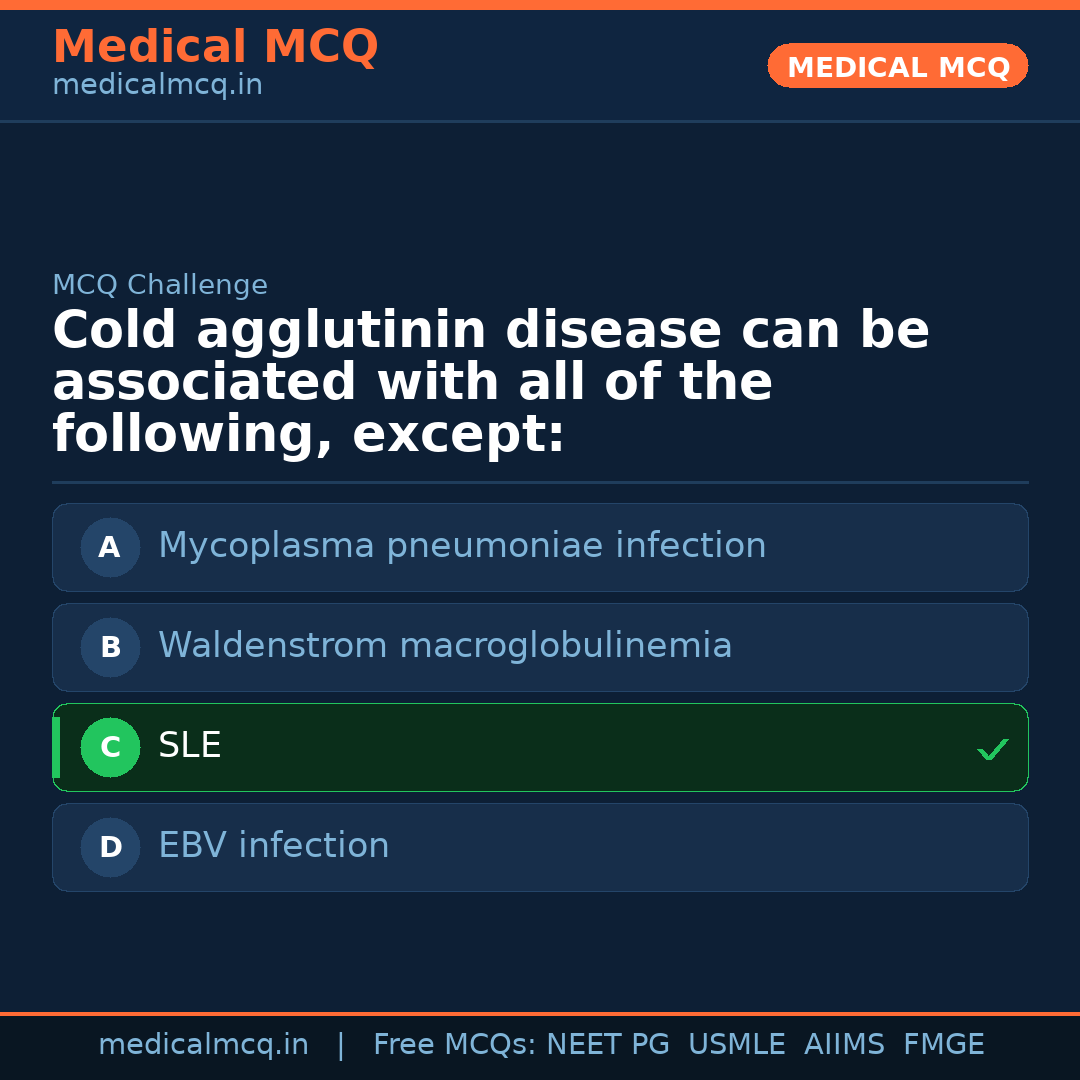Click the Cold agglutinin disease question heading

click(x=490, y=383)
